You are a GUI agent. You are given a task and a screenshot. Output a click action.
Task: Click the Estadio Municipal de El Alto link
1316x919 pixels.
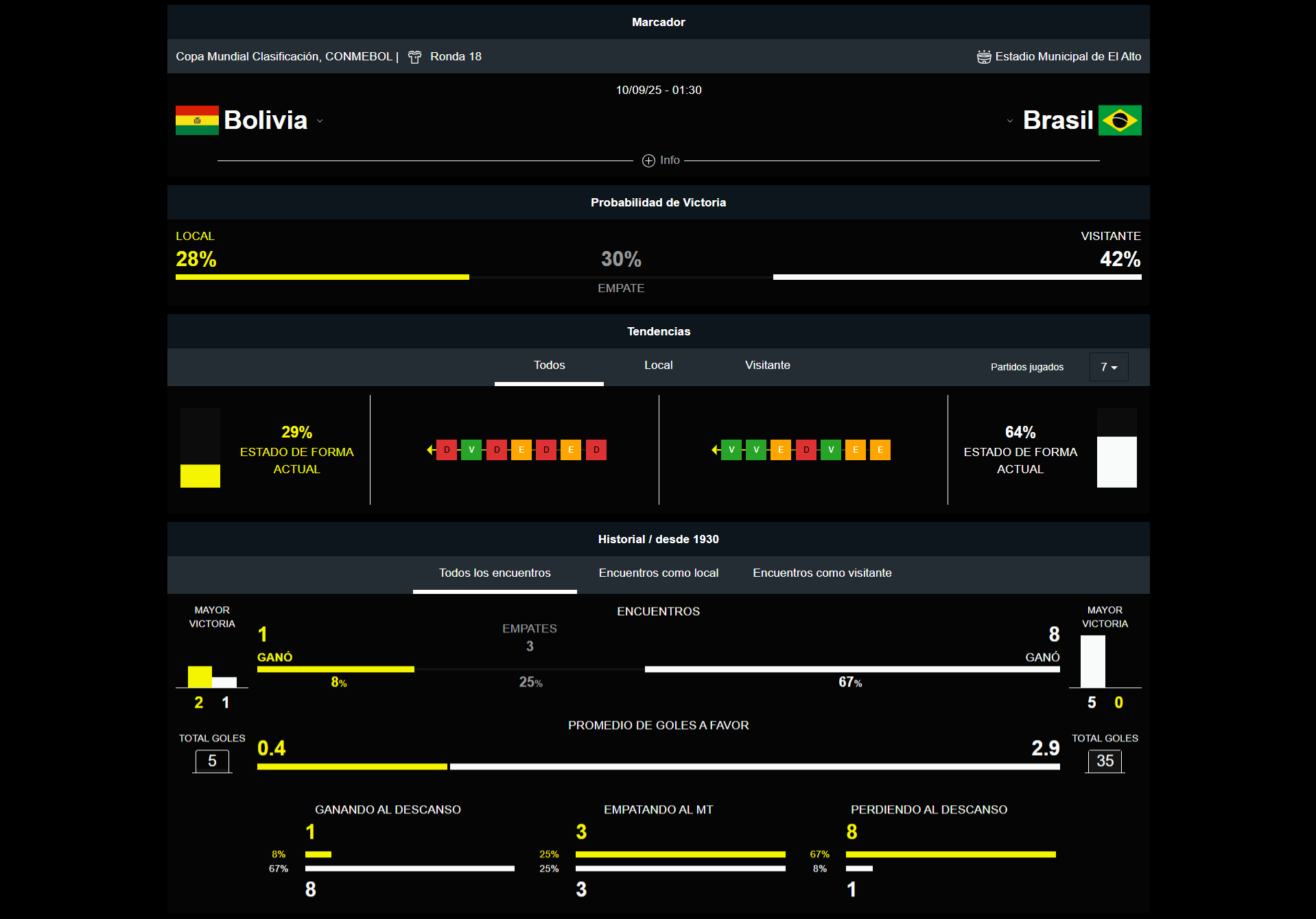point(1068,56)
